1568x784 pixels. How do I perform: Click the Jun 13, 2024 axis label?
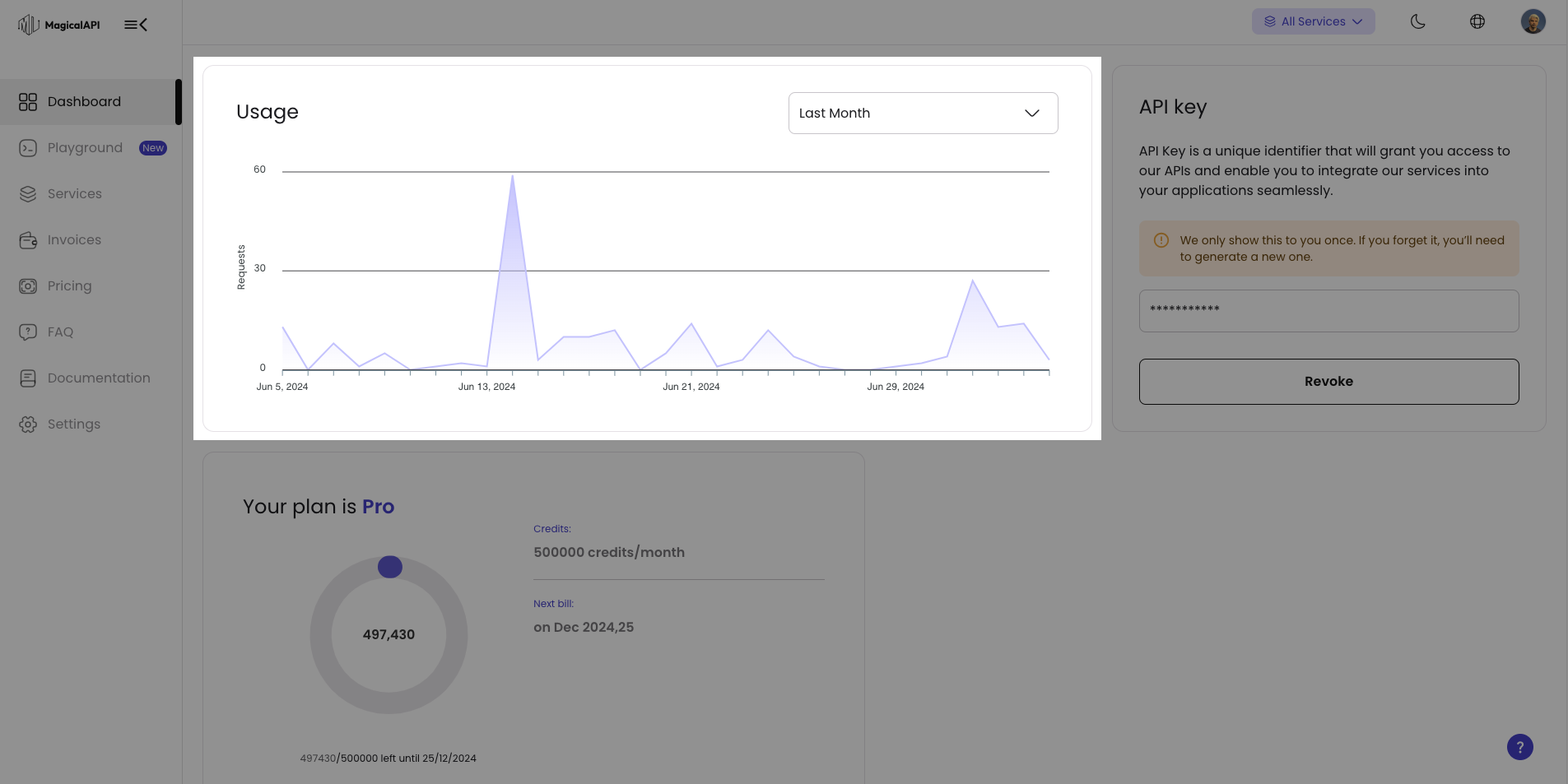pos(487,387)
